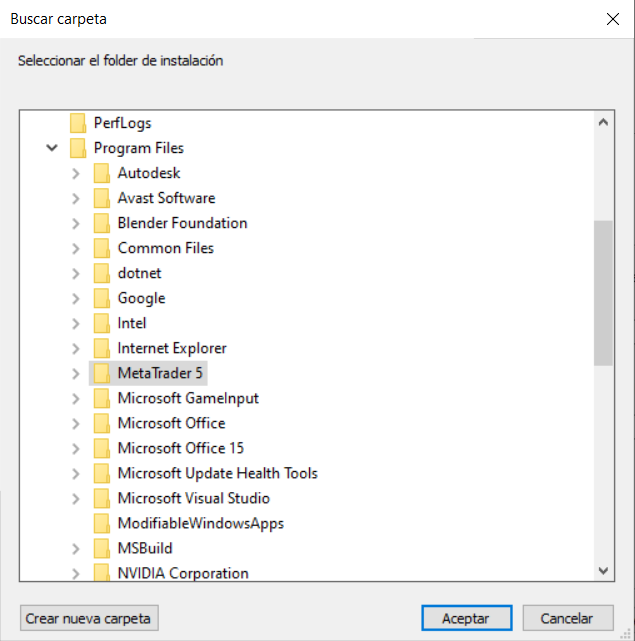
Task: Expand the Microsoft Visual Studio folder
Action: click(76, 499)
